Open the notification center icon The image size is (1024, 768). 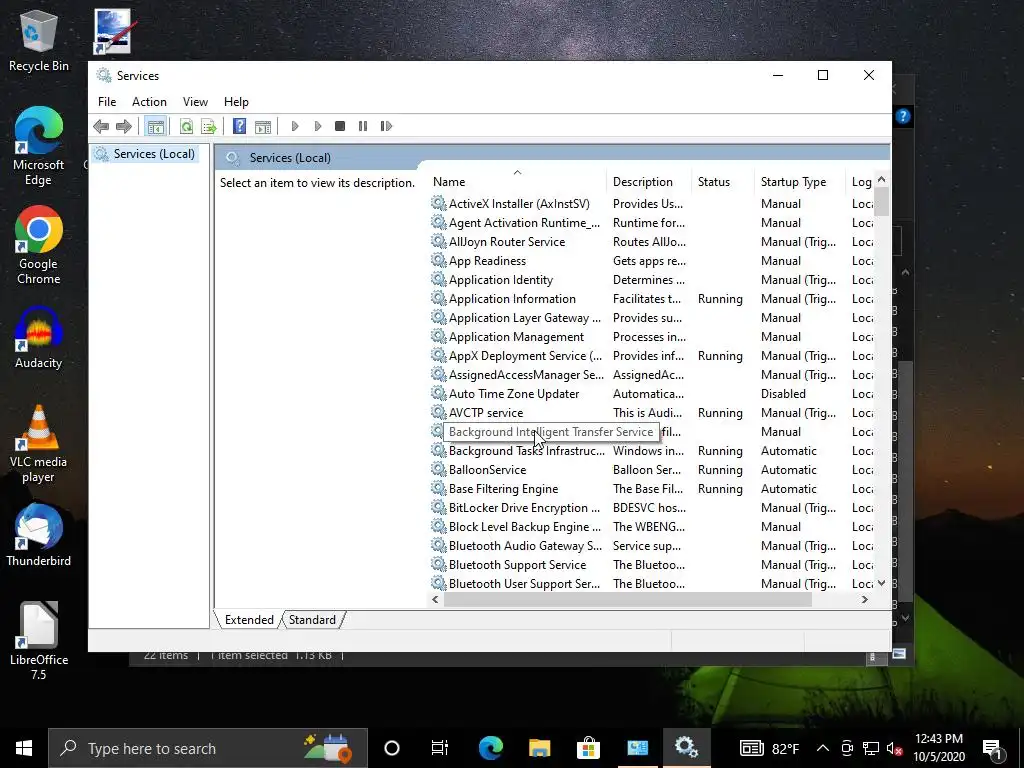click(993, 749)
